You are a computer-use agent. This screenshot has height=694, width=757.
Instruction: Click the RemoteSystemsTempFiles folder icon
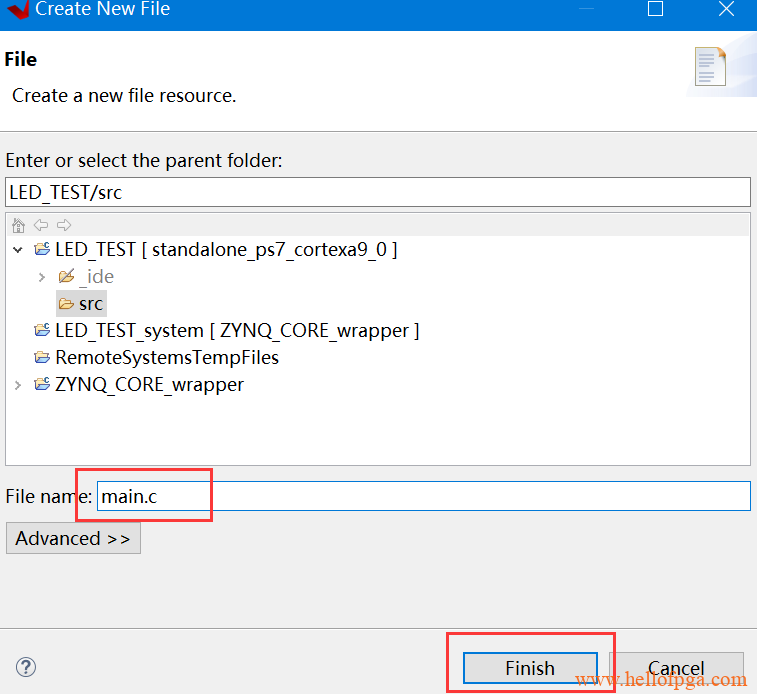(x=42, y=357)
